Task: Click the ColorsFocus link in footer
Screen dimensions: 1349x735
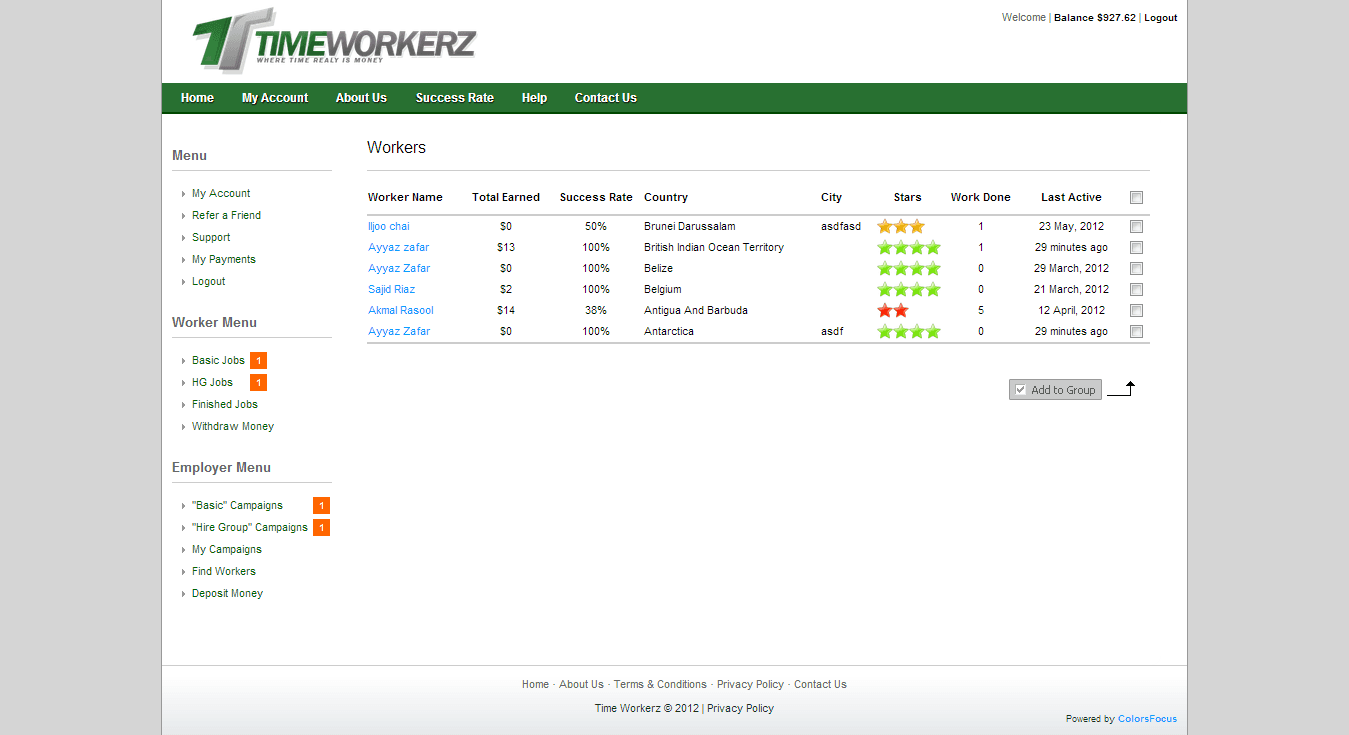Action: pos(1147,719)
